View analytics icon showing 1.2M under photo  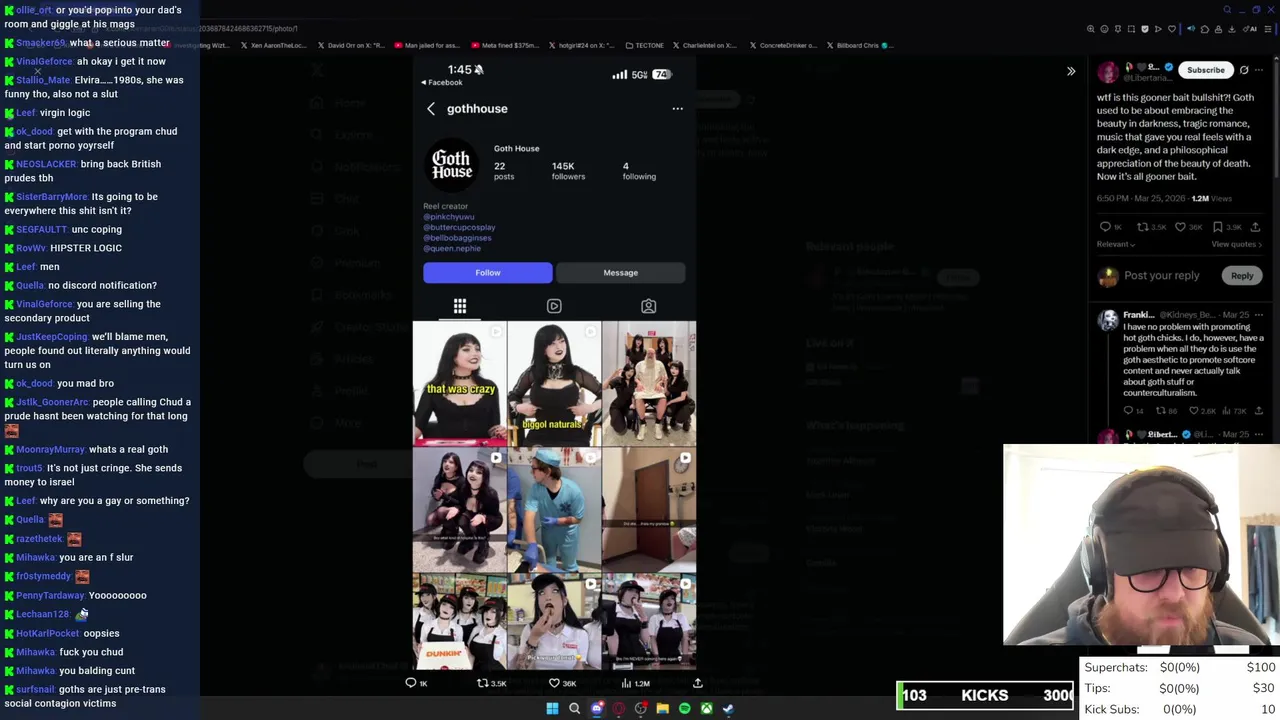635,683
